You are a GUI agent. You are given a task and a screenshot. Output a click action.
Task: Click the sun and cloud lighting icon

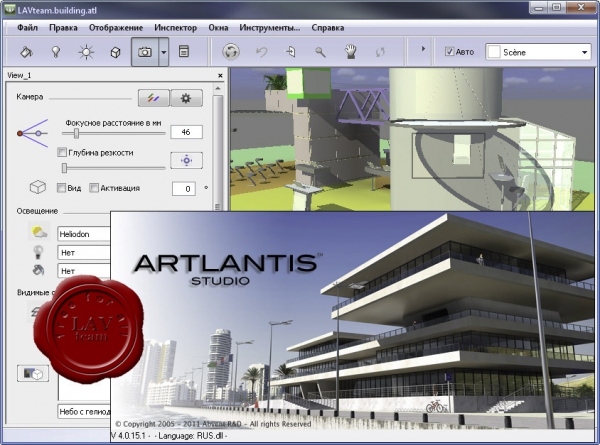39,231
